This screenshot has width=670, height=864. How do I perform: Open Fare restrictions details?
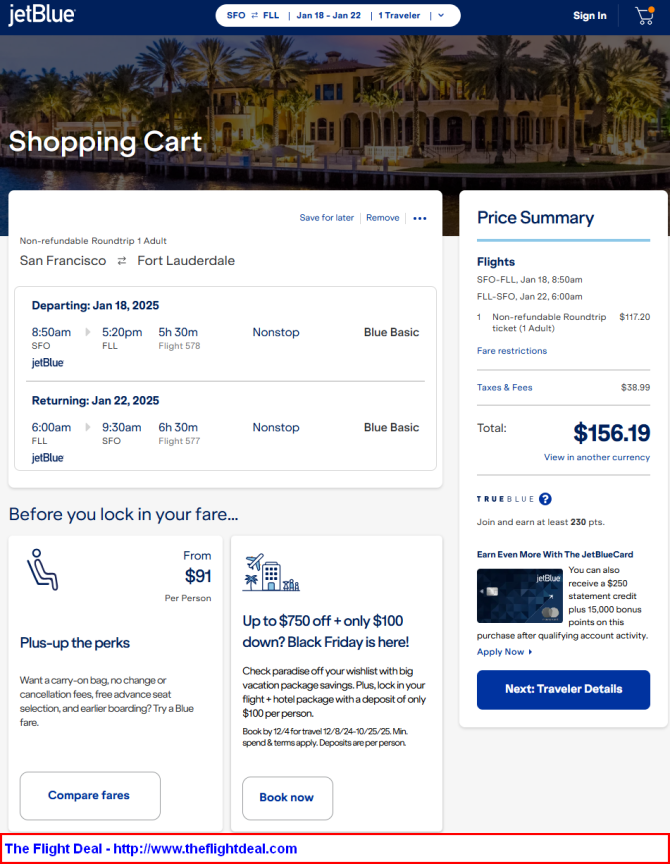click(x=512, y=350)
